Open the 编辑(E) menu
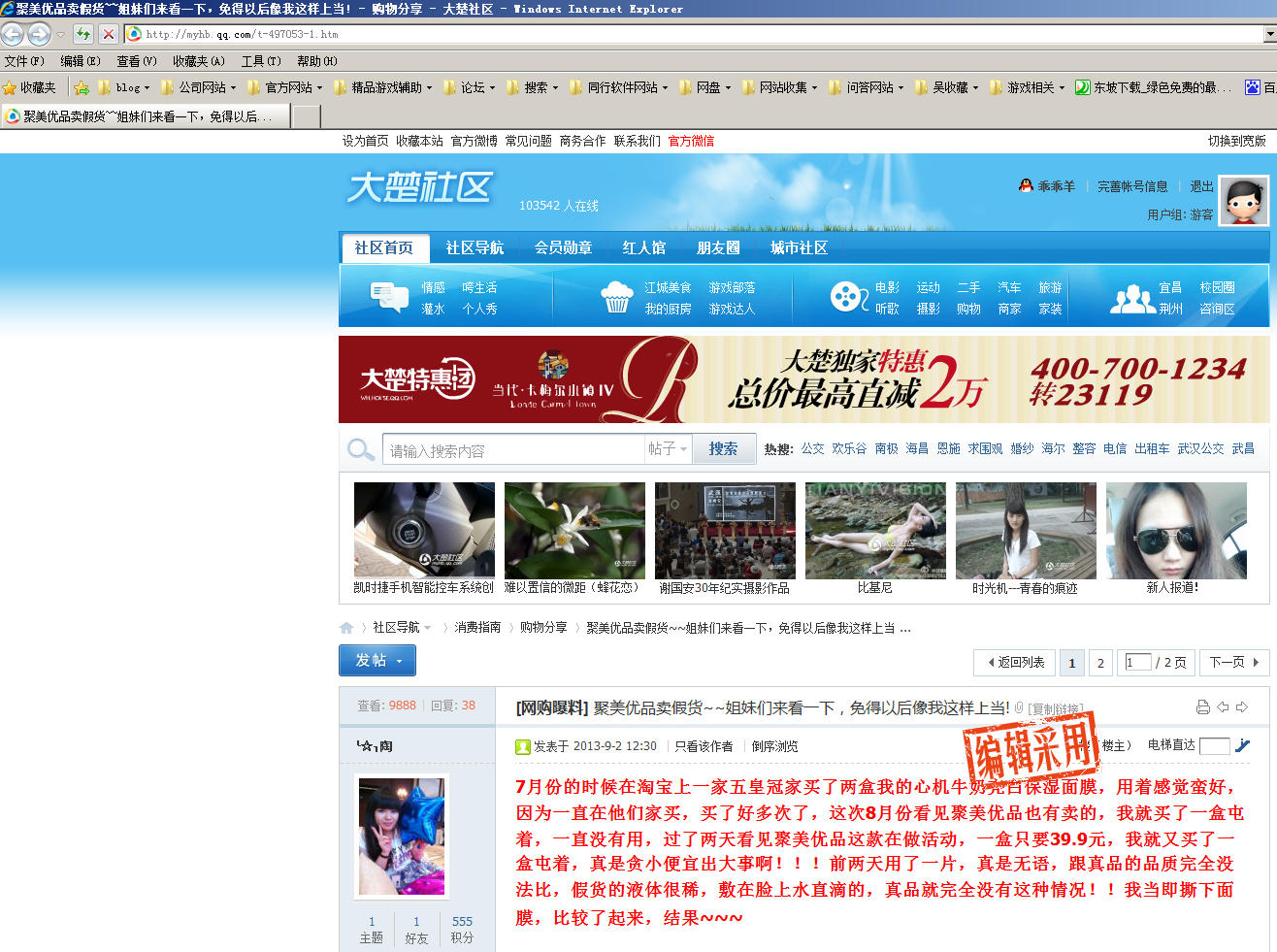Screen dimensions: 1277x952 tap(81, 61)
